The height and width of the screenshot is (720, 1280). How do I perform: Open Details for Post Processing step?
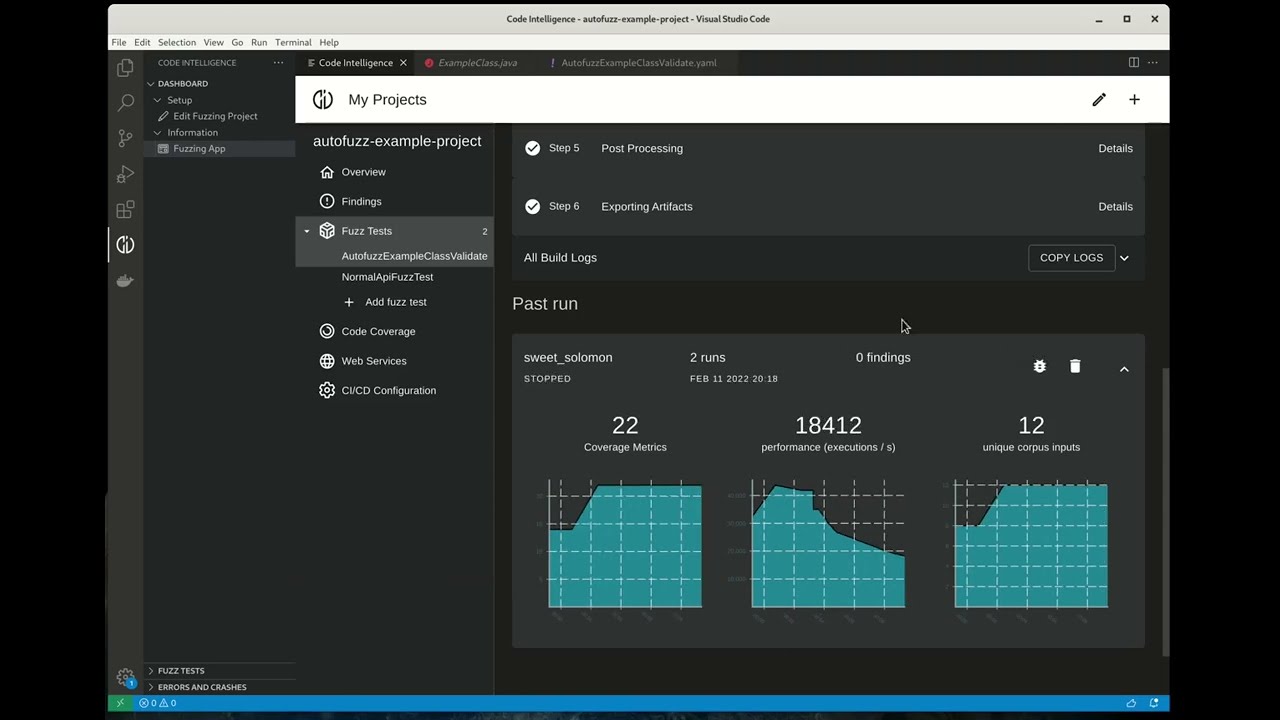pyautogui.click(x=1115, y=148)
